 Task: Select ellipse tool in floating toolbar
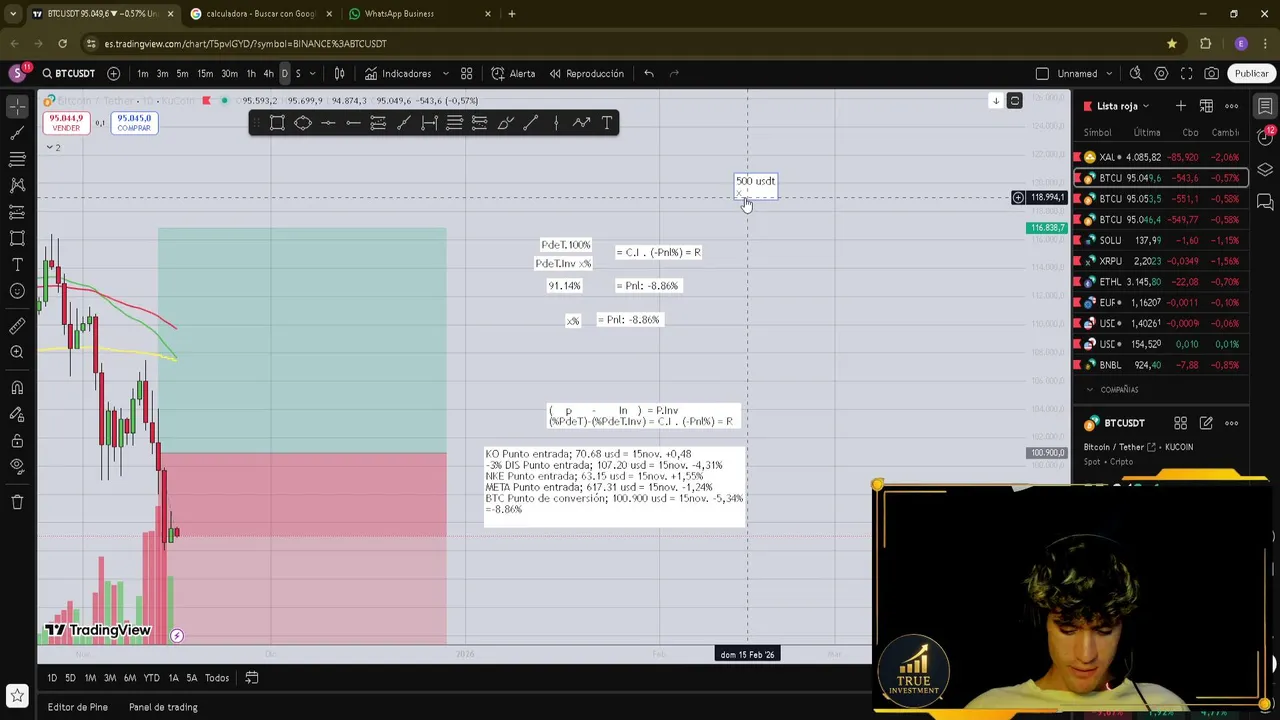(x=303, y=123)
